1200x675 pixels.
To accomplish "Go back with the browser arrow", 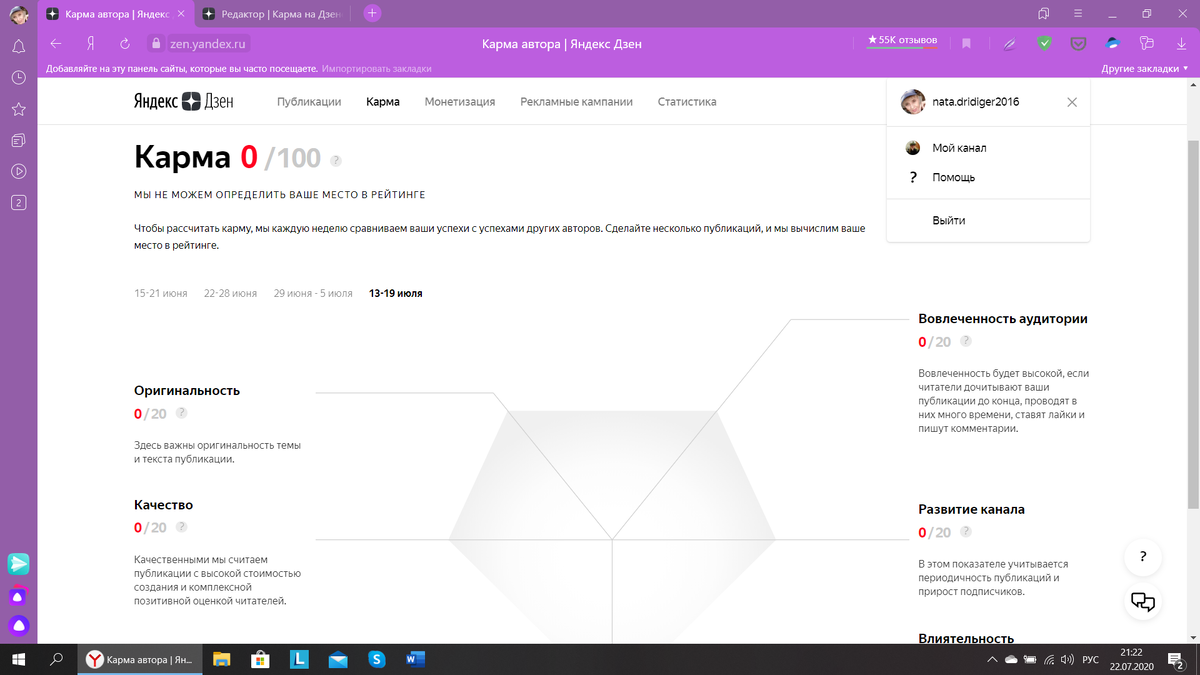I will 56,44.
